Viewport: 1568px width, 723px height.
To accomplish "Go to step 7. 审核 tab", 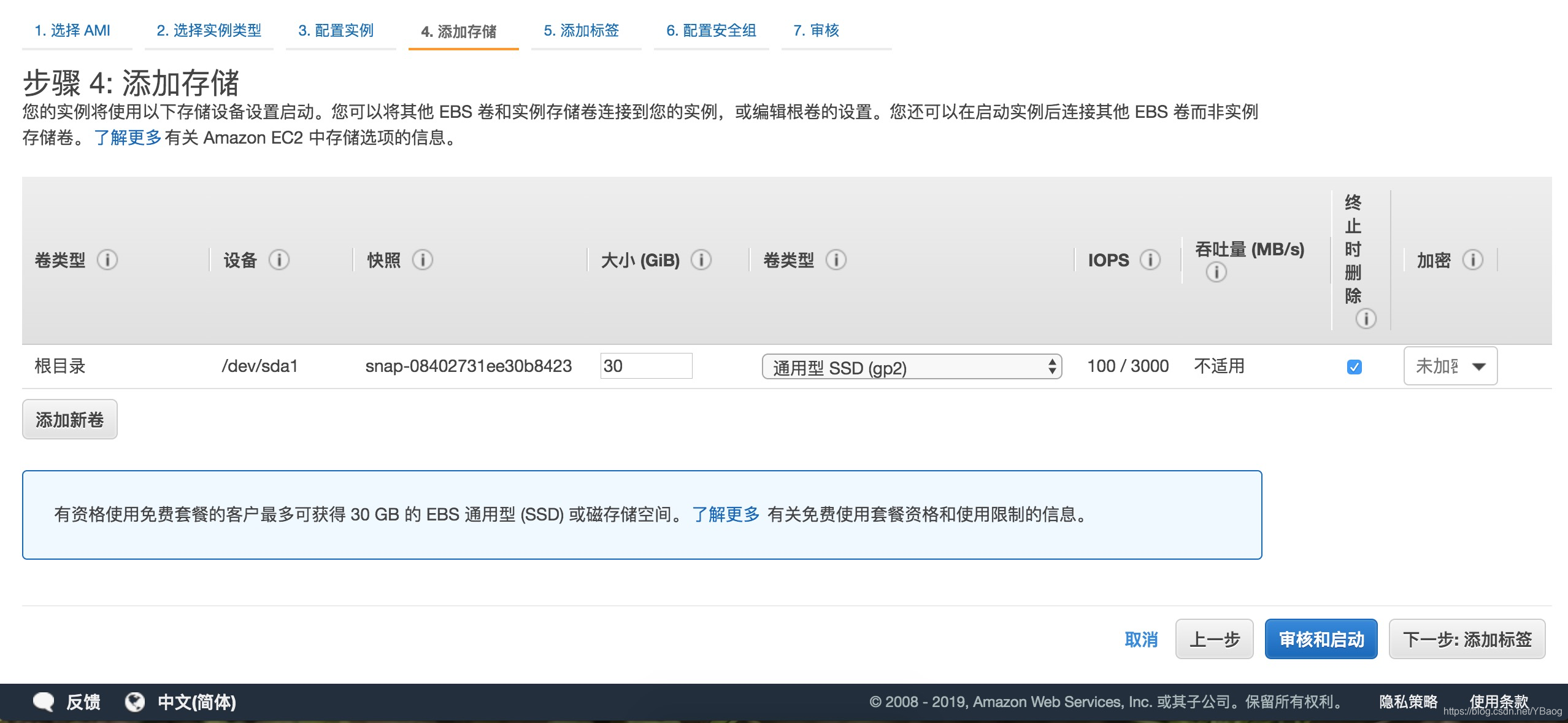I will pyautogui.click(x=816, y=30).
